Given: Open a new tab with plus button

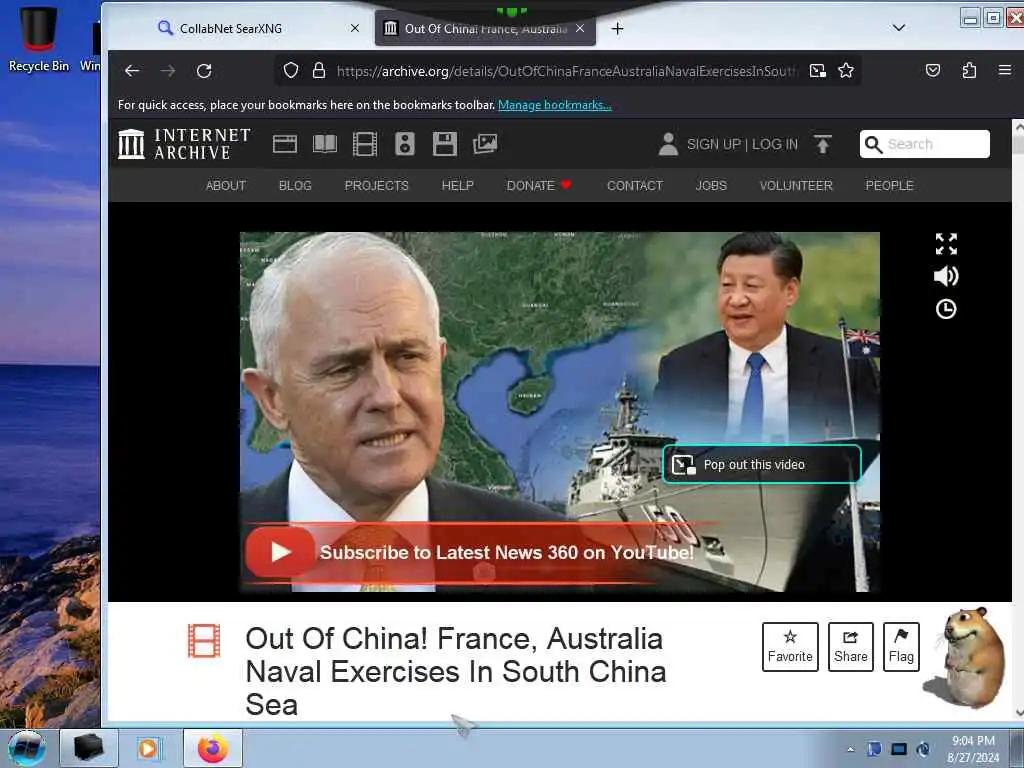Looking at the screenshot, I should 617,29.
